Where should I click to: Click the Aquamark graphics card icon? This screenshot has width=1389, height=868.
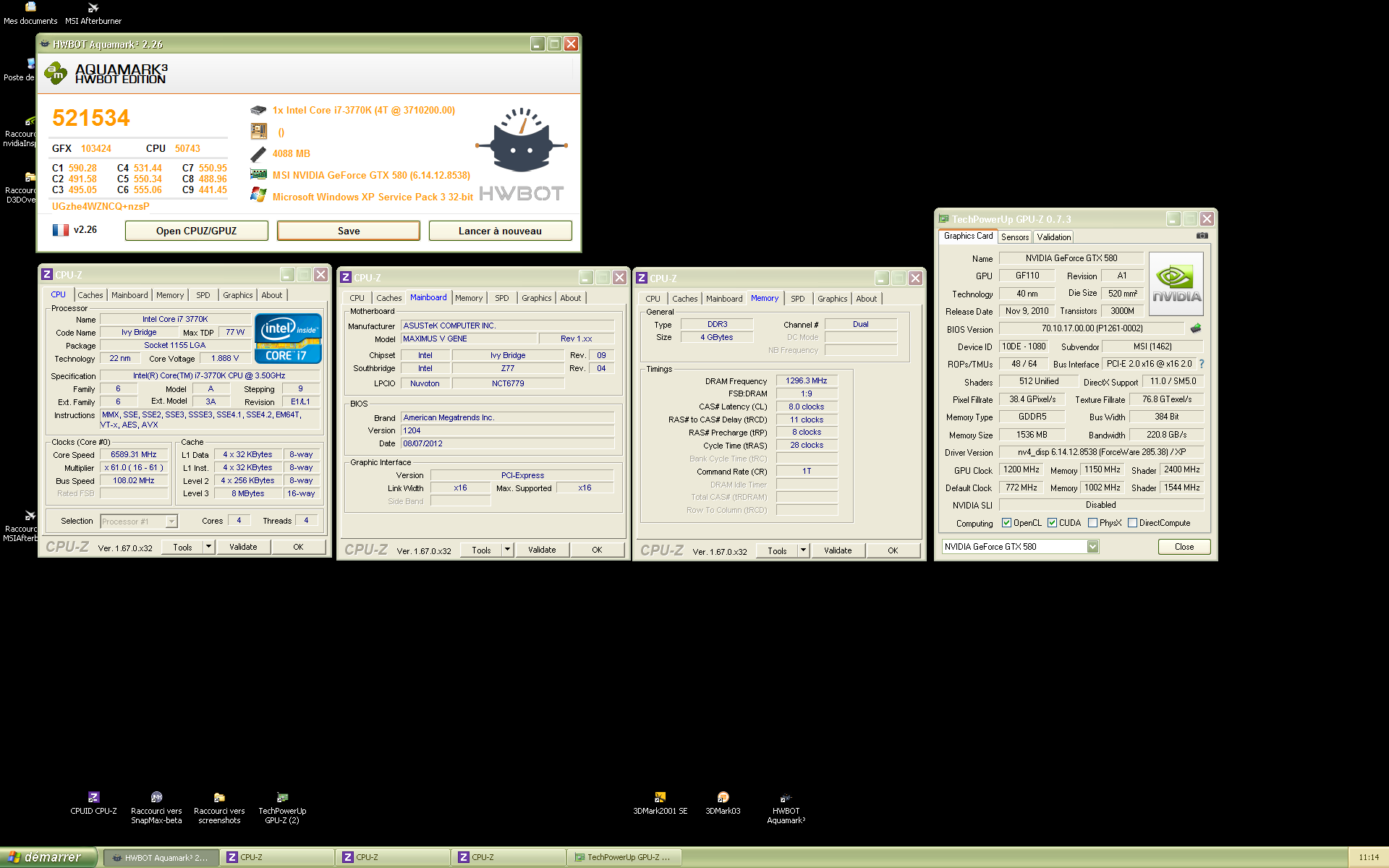[258, 174]
